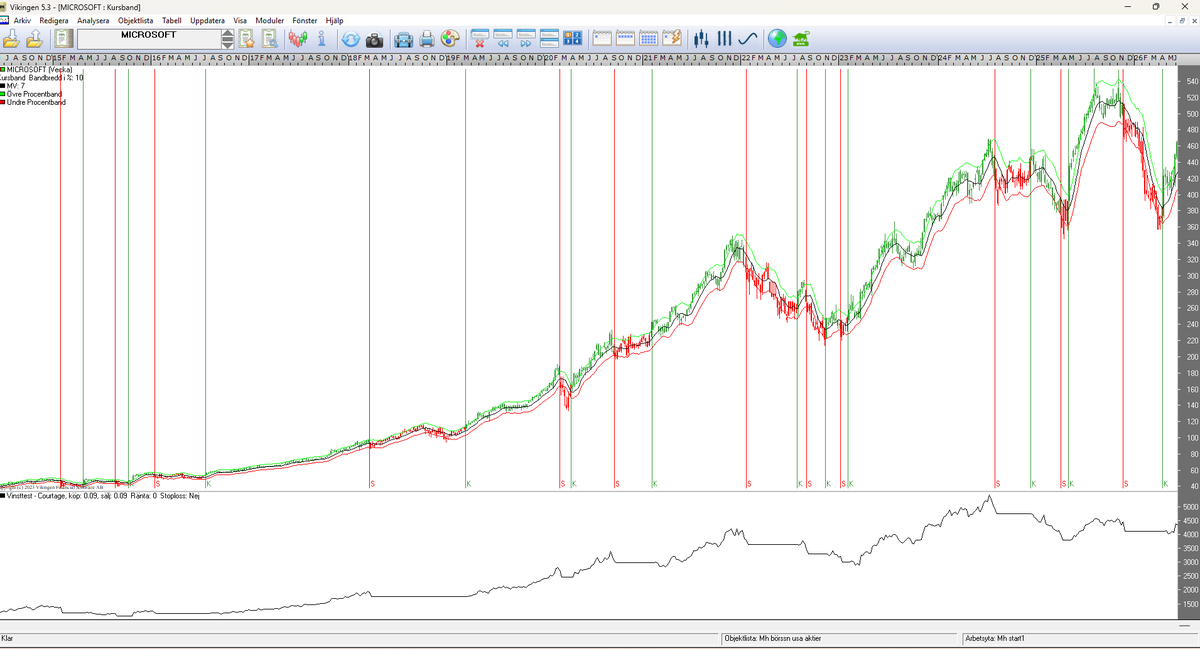Screen dimensions: 1200x649
Task: Click the stacked split windows icon
Action: coord(549,39)
